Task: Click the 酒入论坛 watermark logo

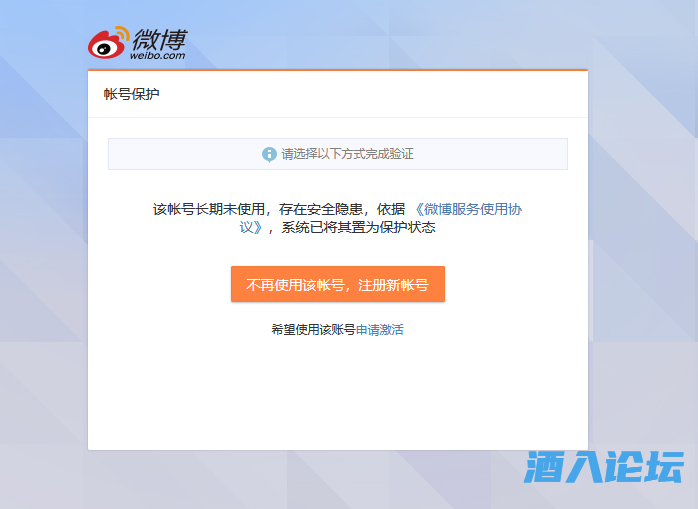Action: 604,467
